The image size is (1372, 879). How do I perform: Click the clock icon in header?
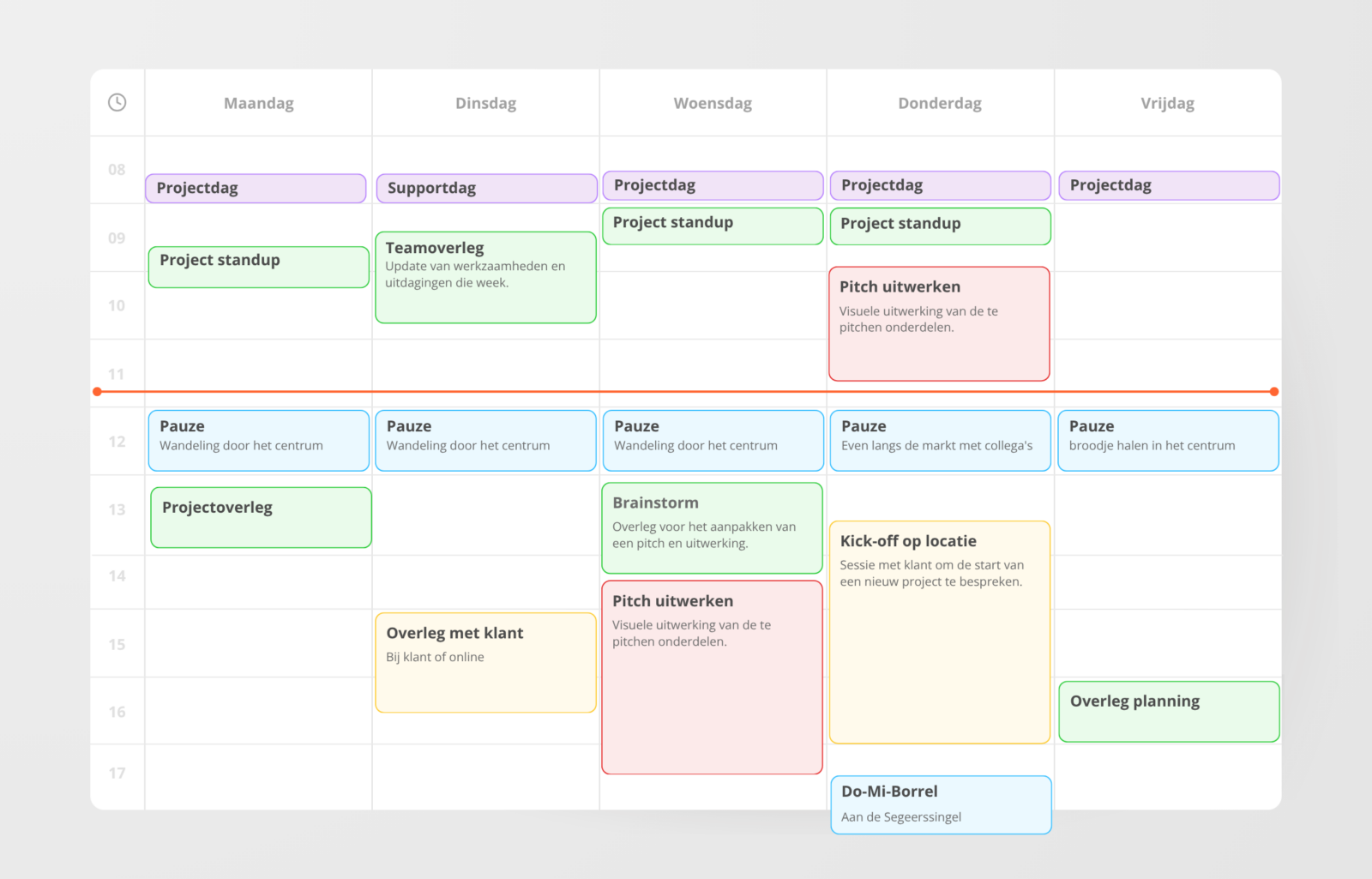(x=117, y=103)
